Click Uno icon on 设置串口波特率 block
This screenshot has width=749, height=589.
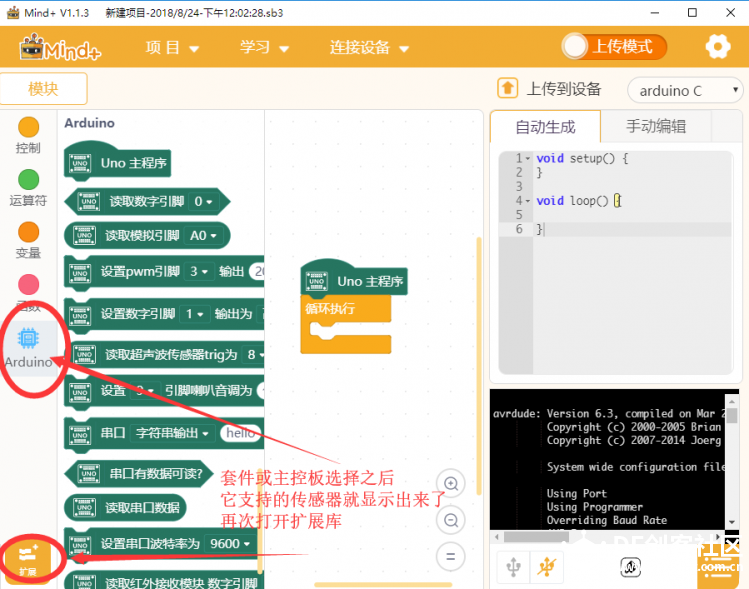tap(80, 546)
